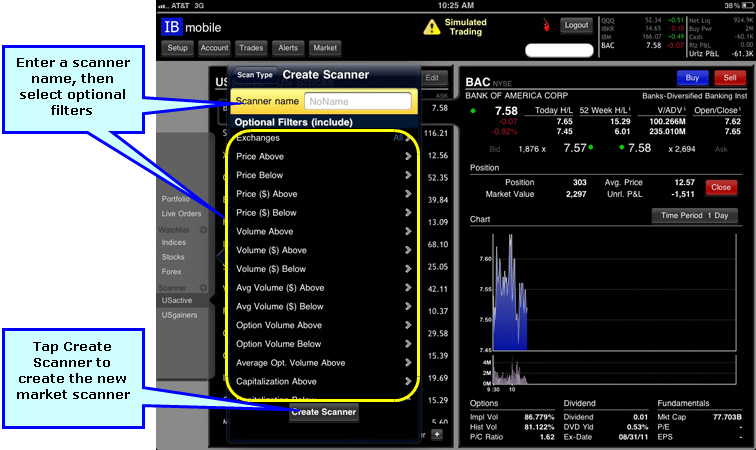Focus the Scanner name input field
The width and height of the screenshot is (756, 450).
358,101
